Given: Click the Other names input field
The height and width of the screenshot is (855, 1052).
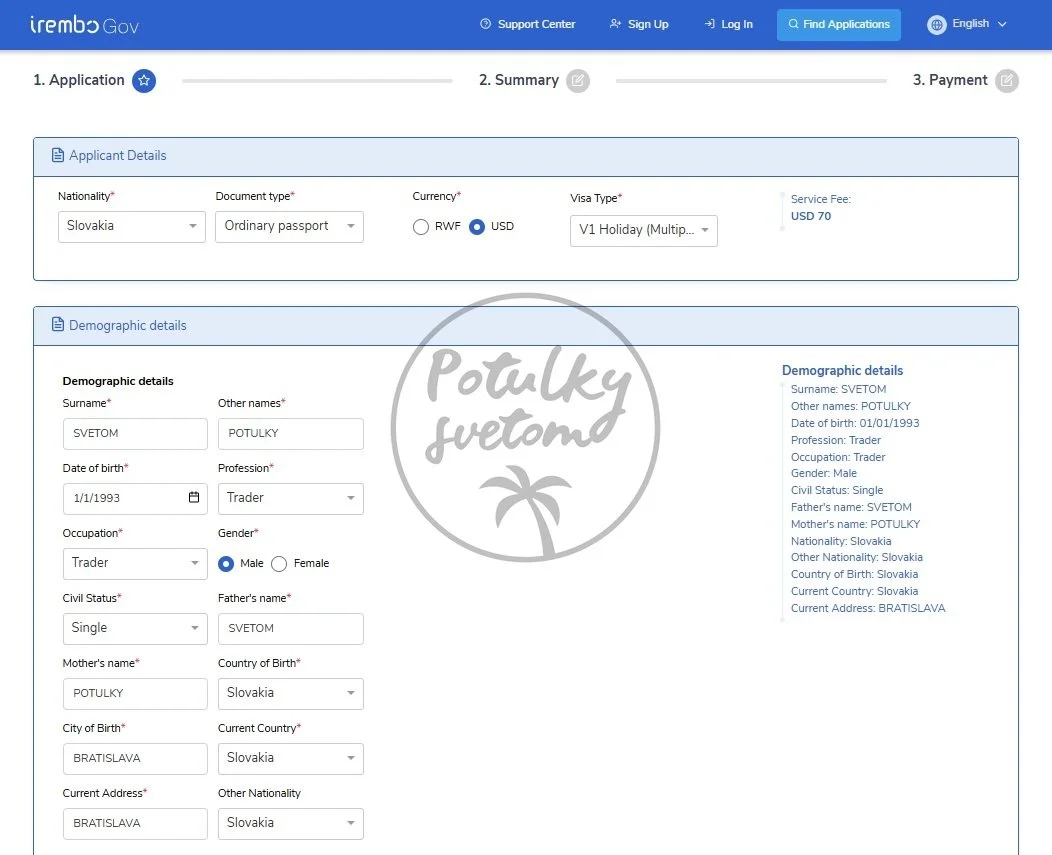Looking at the screenshot, I should point(291,434).
